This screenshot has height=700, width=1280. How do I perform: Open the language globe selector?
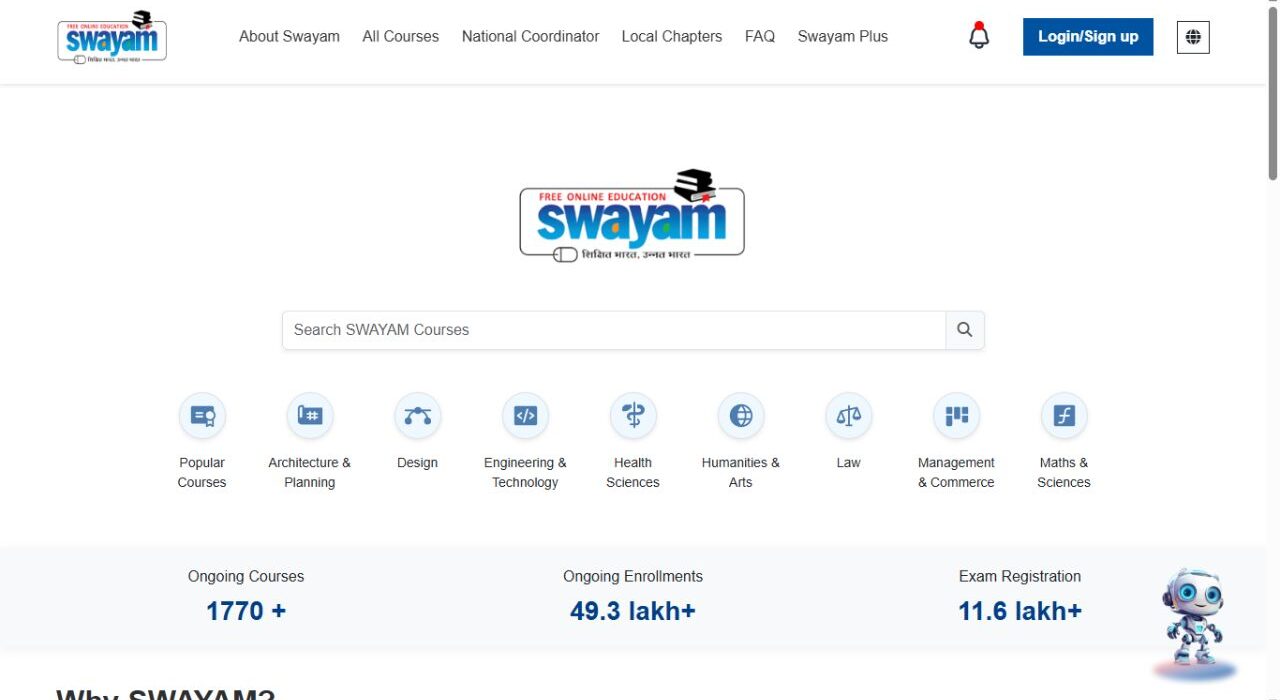tap(1193, 37)
